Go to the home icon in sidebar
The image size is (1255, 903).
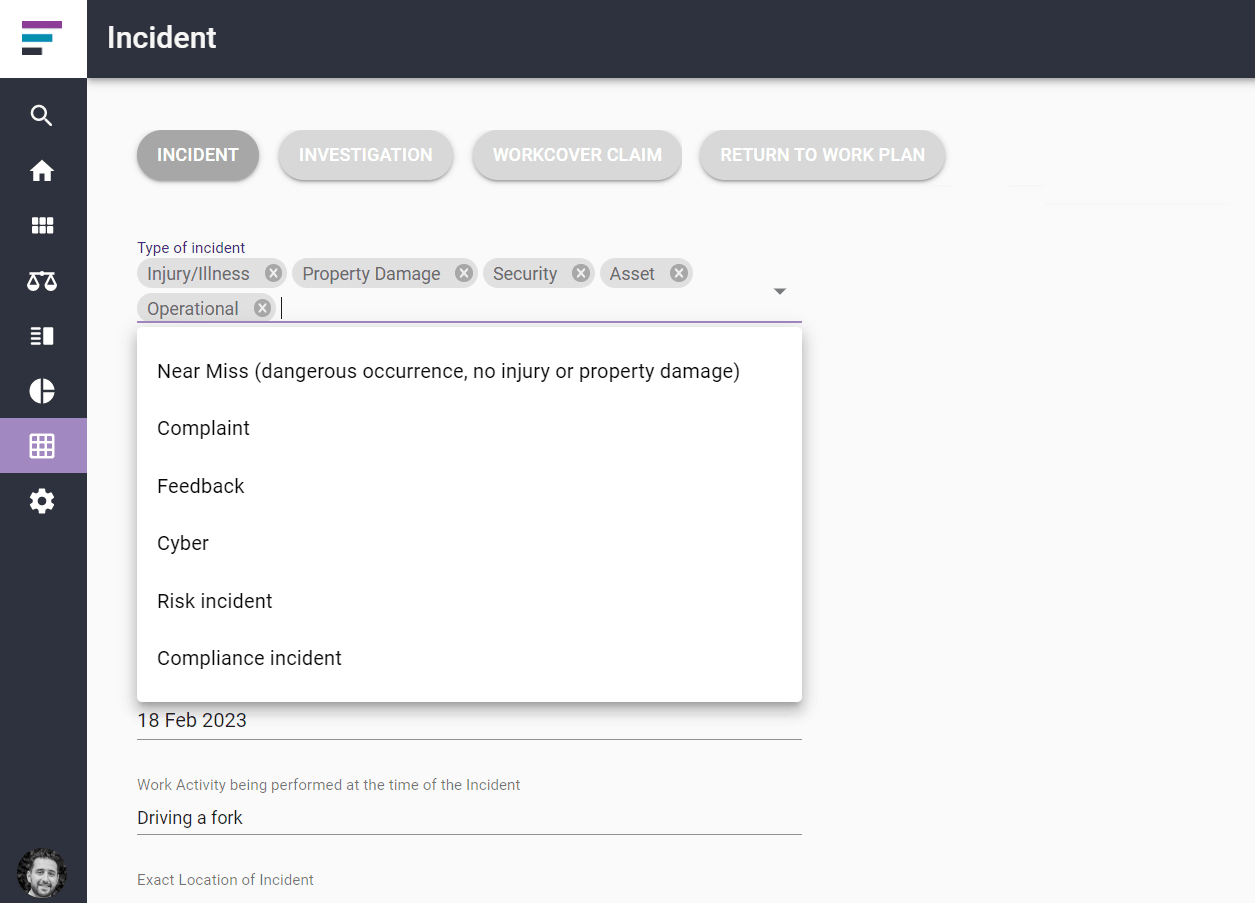(41, 171)
